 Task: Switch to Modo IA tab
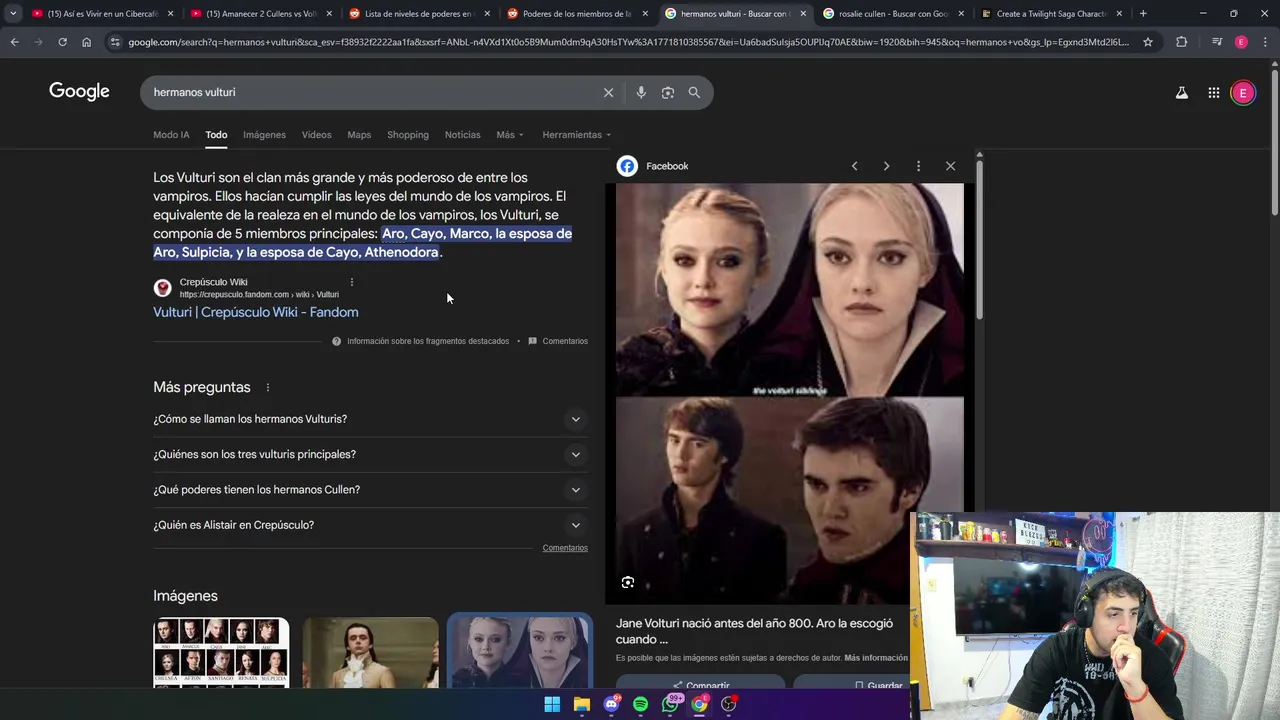(x=171, y=135)
